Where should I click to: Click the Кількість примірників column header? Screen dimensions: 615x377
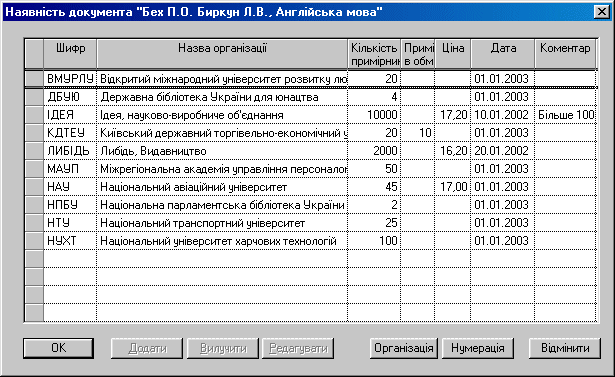point(374,54)
